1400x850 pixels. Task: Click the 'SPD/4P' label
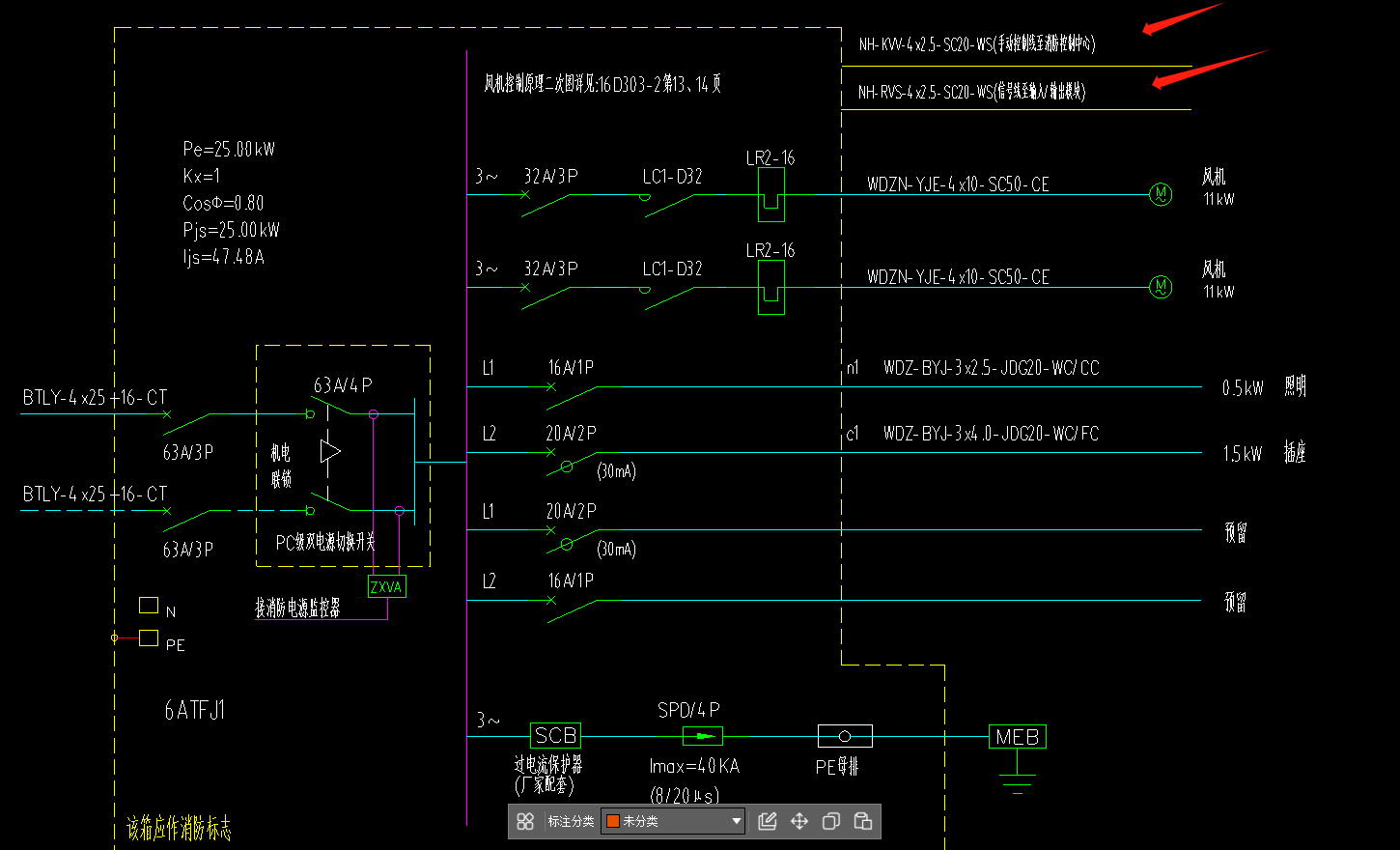688,710
